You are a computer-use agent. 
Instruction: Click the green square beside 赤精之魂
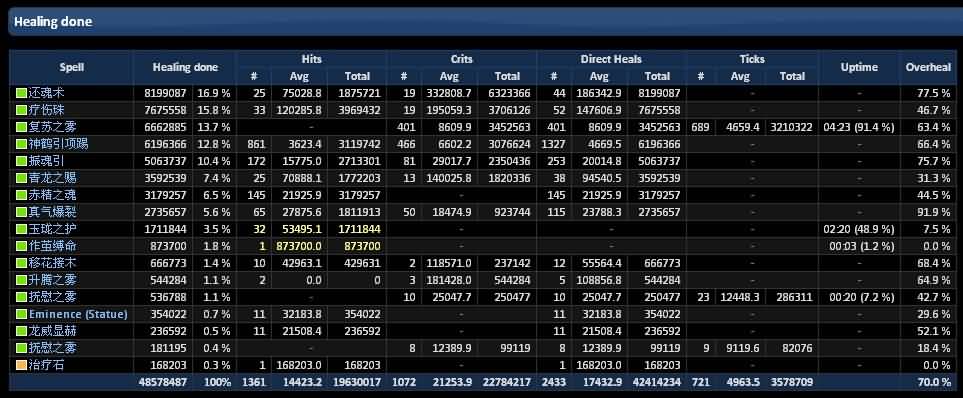[21, 195]
